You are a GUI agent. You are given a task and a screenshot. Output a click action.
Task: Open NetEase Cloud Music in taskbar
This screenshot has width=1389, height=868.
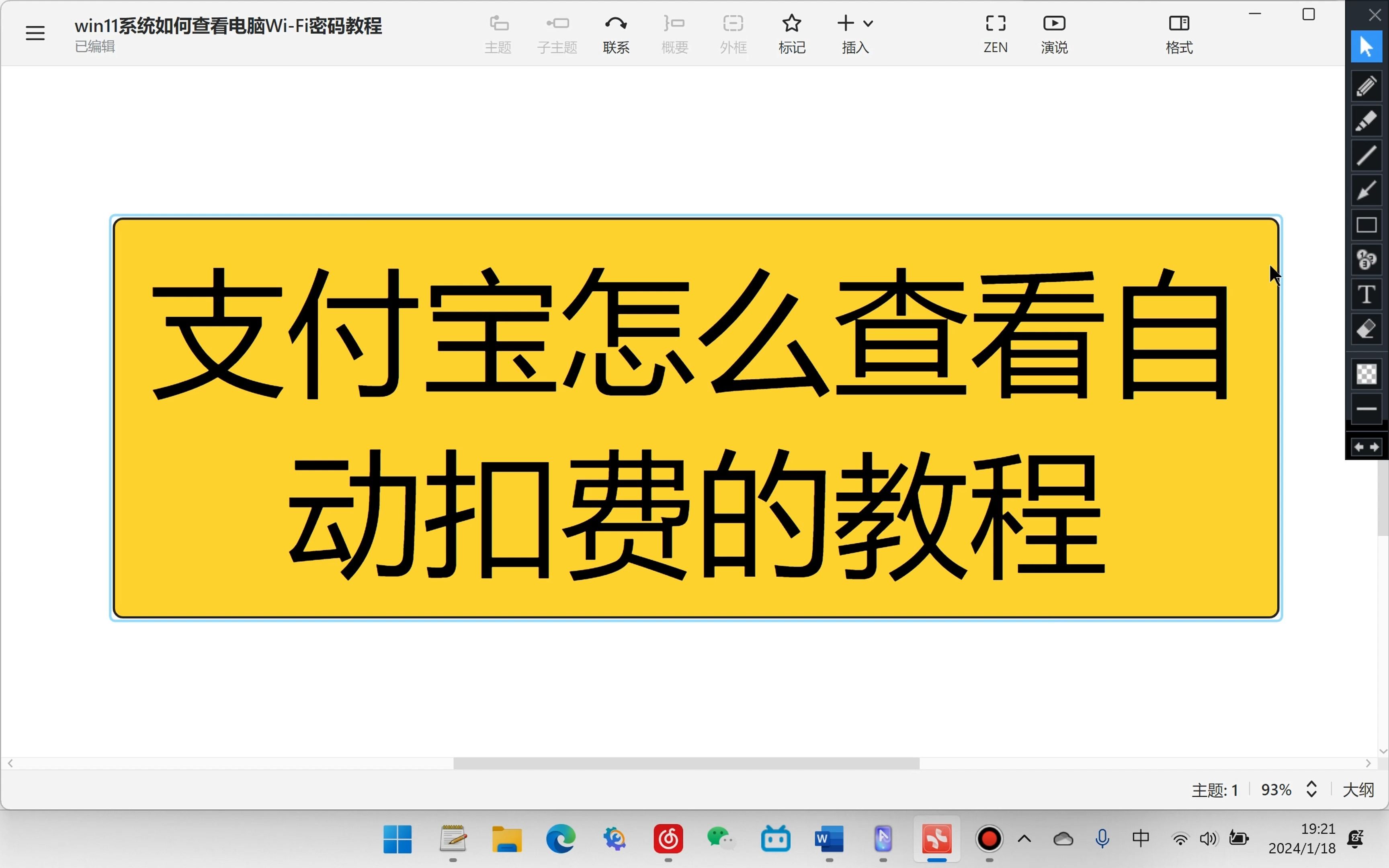tap(668, 839)
